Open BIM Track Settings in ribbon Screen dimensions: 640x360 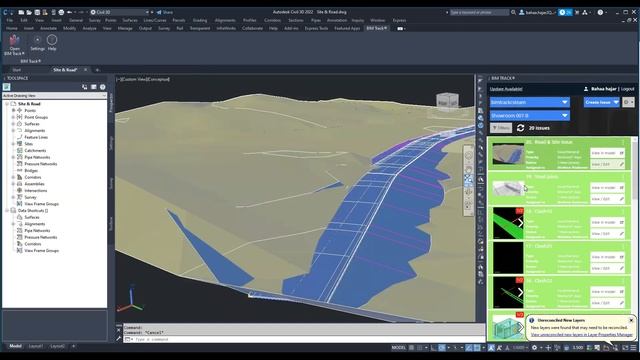tap(37, 43)
